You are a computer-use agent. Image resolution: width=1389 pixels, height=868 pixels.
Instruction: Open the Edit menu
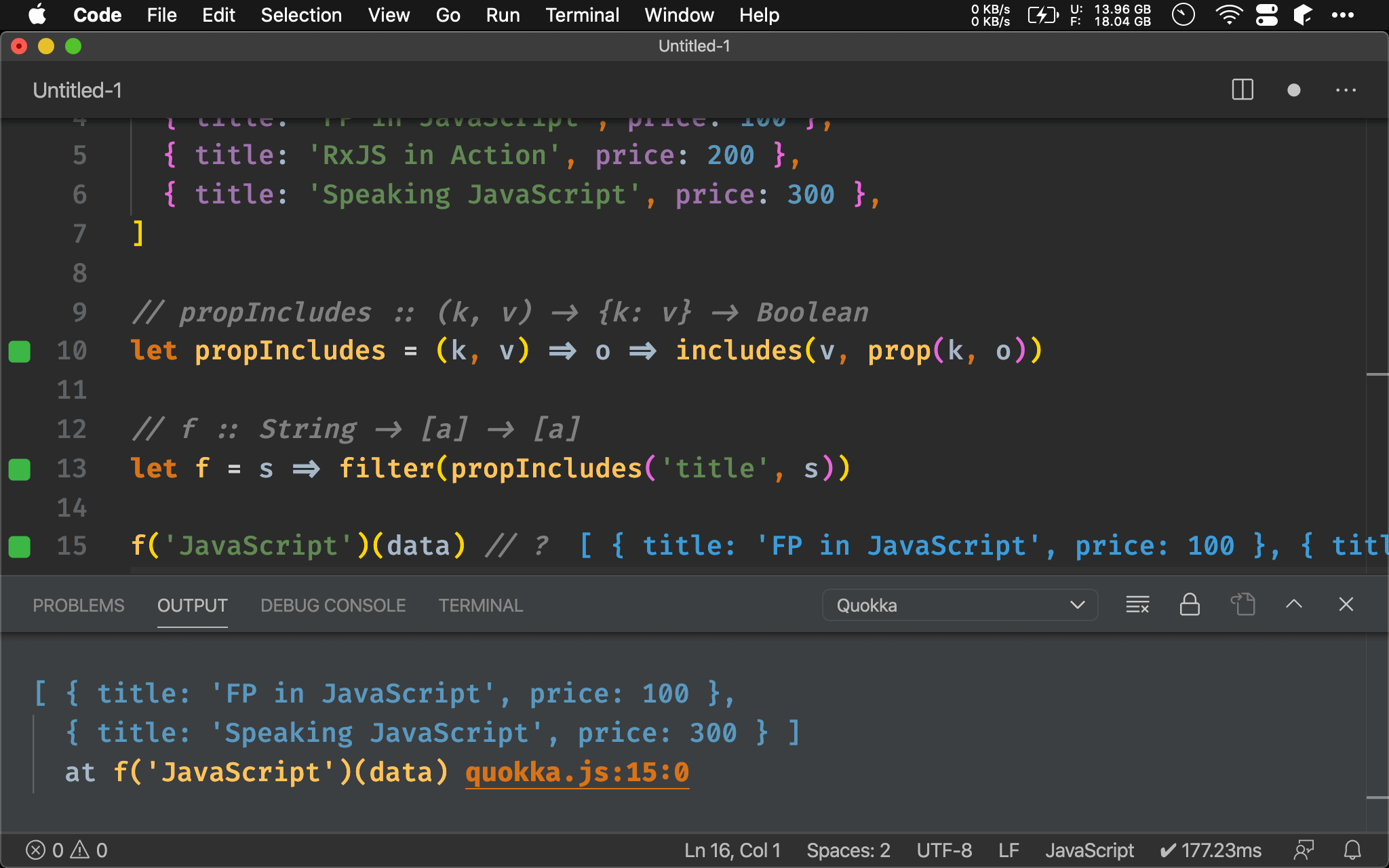(218, 15)
